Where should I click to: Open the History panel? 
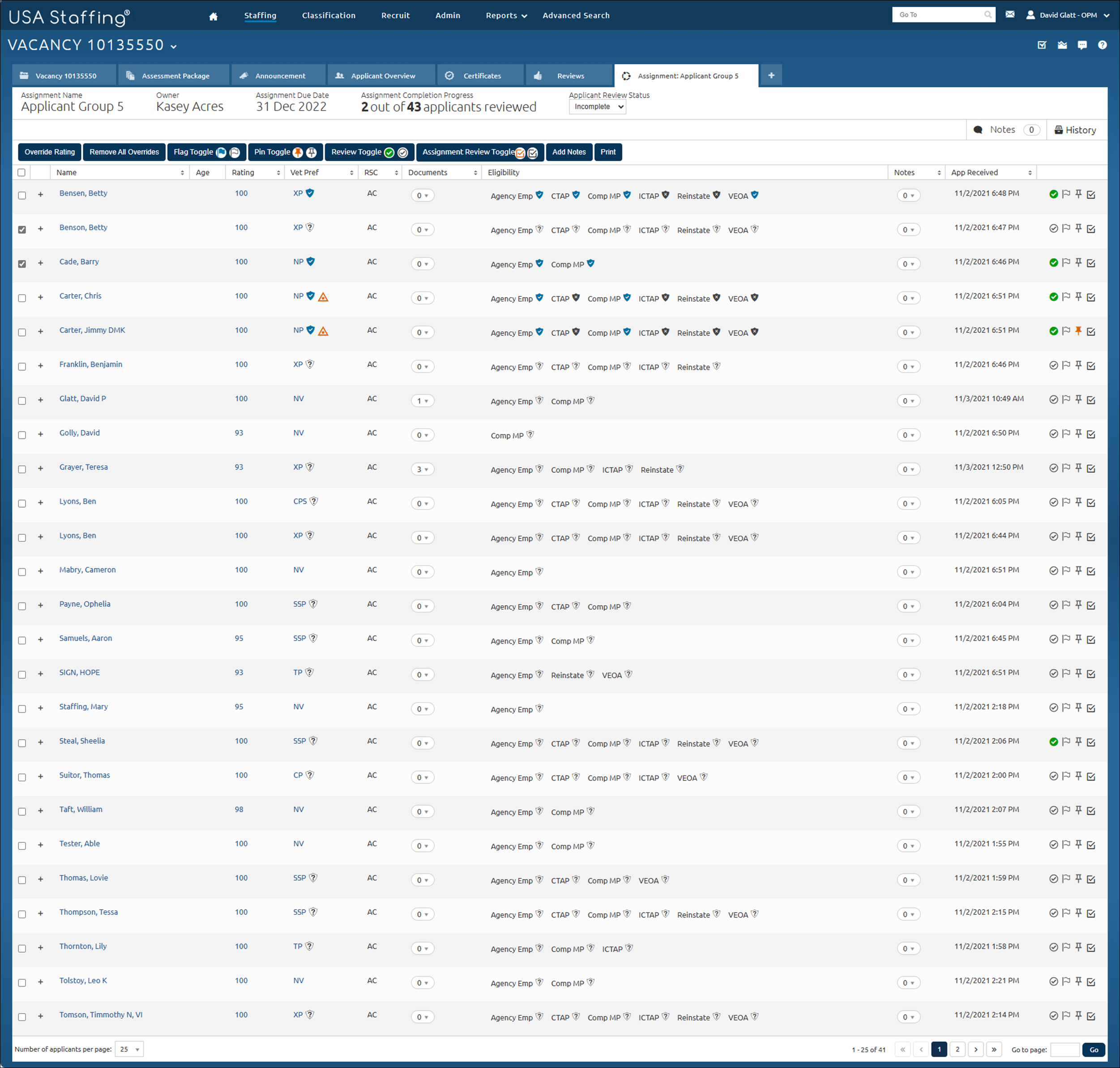pyautogui.click(x=1075, y=130)
